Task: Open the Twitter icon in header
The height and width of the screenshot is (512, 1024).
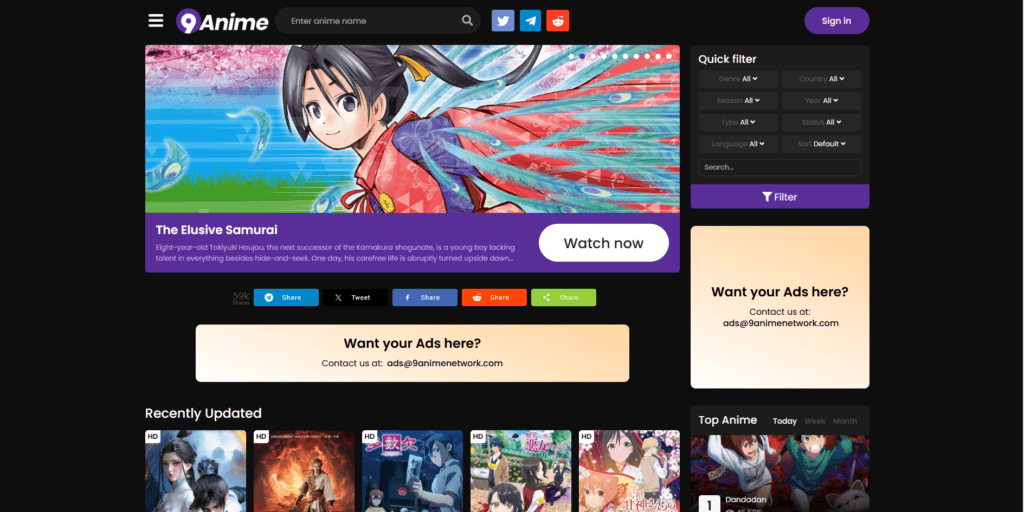Action: point(503,21)
